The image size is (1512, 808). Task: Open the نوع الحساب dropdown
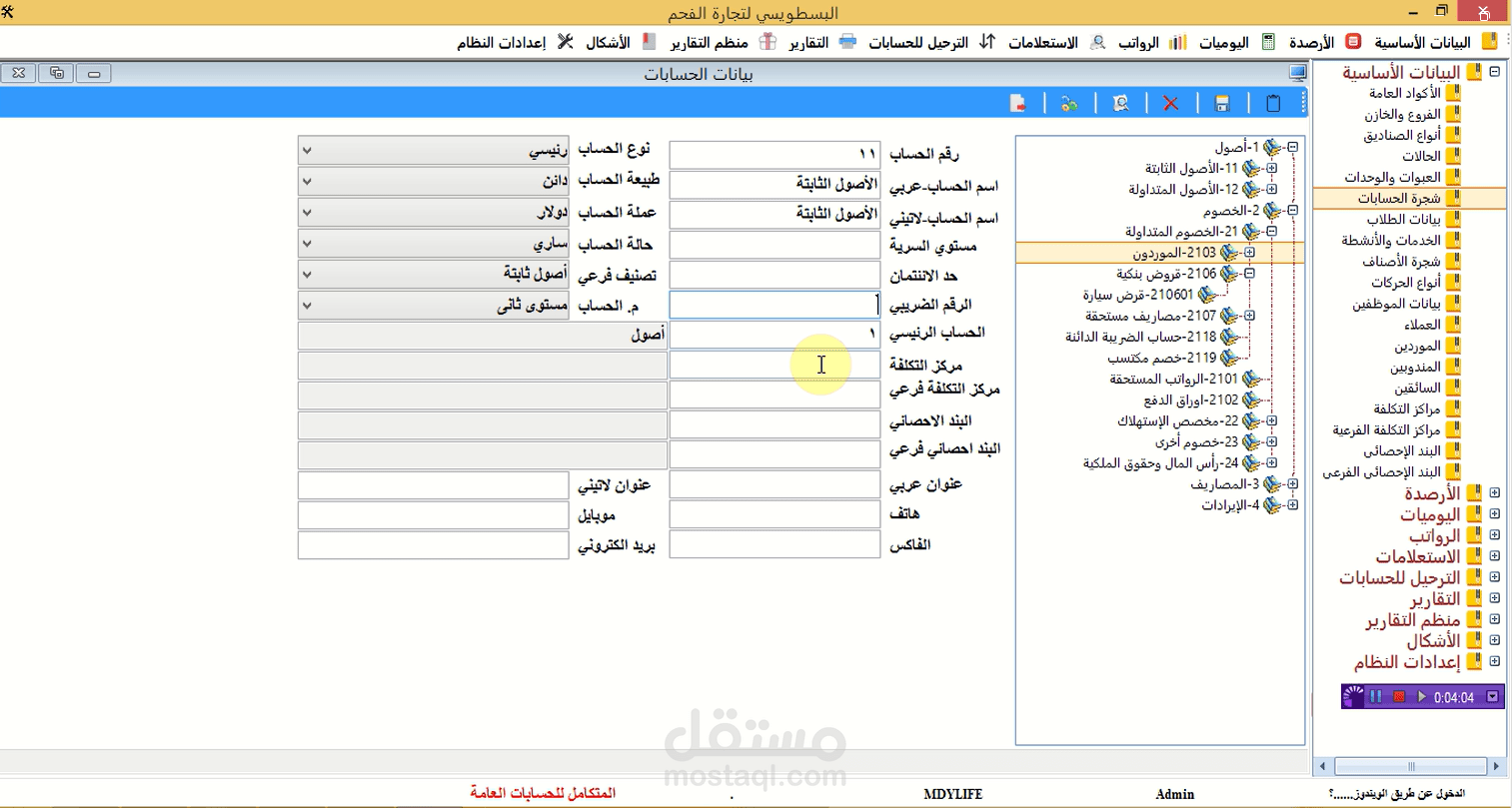pyautogui.click(x=433, y=151)
